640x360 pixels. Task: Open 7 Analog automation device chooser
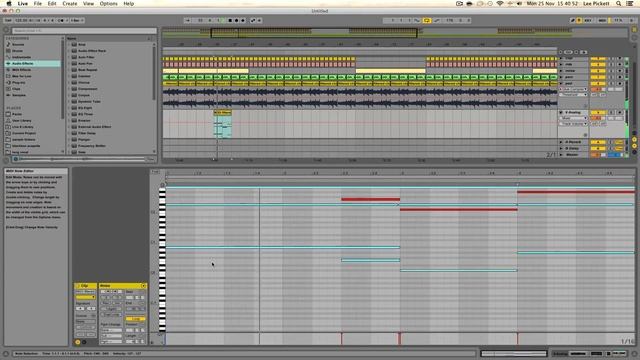pyautogui.click(x=573, y=118)
